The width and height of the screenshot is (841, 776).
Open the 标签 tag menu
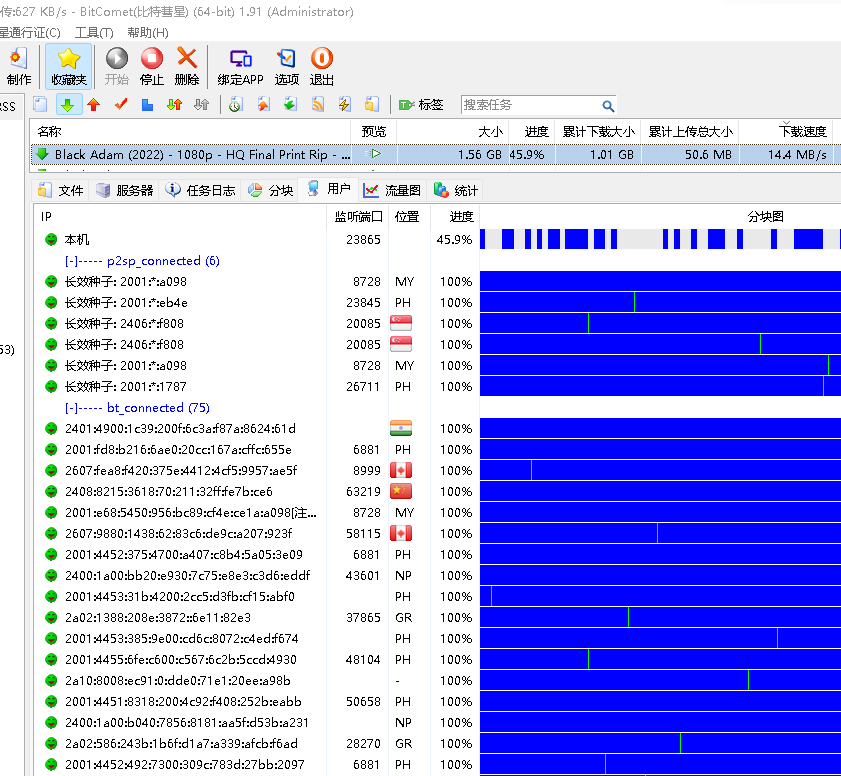tap(421, 105)
